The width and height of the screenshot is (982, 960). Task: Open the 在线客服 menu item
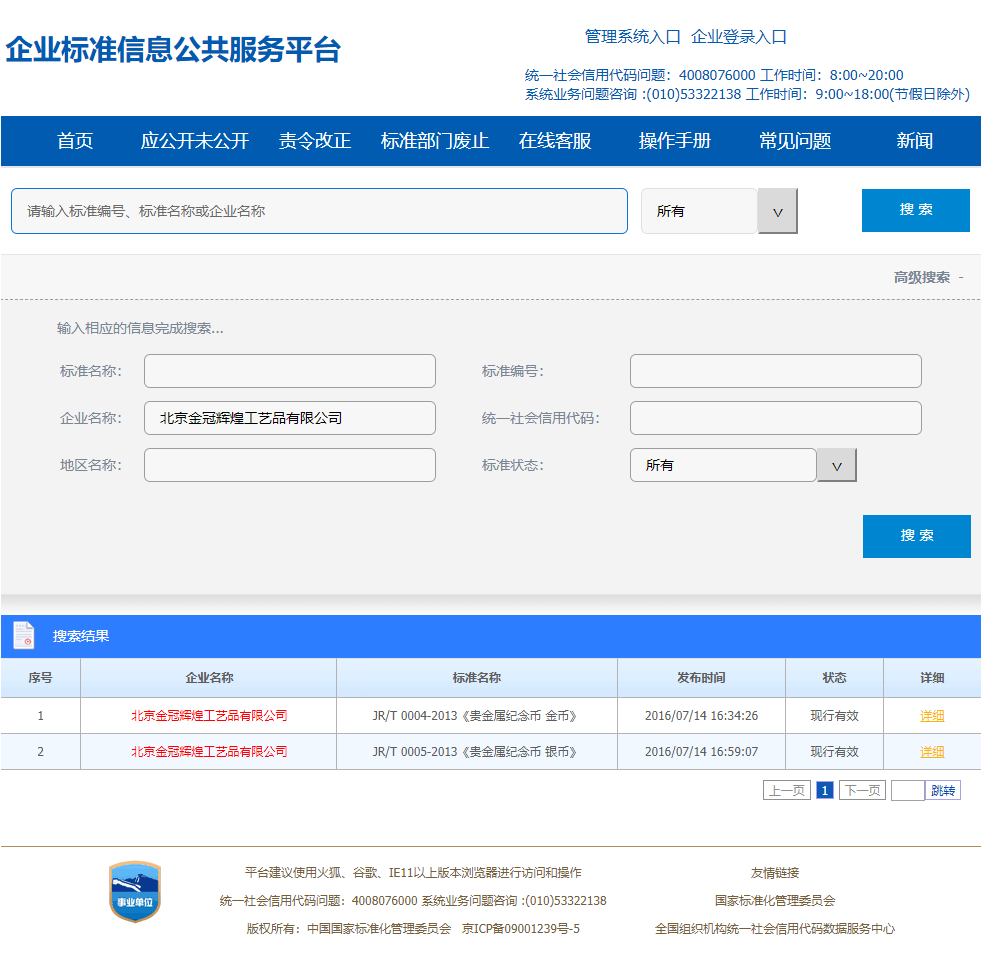[555, 141]
